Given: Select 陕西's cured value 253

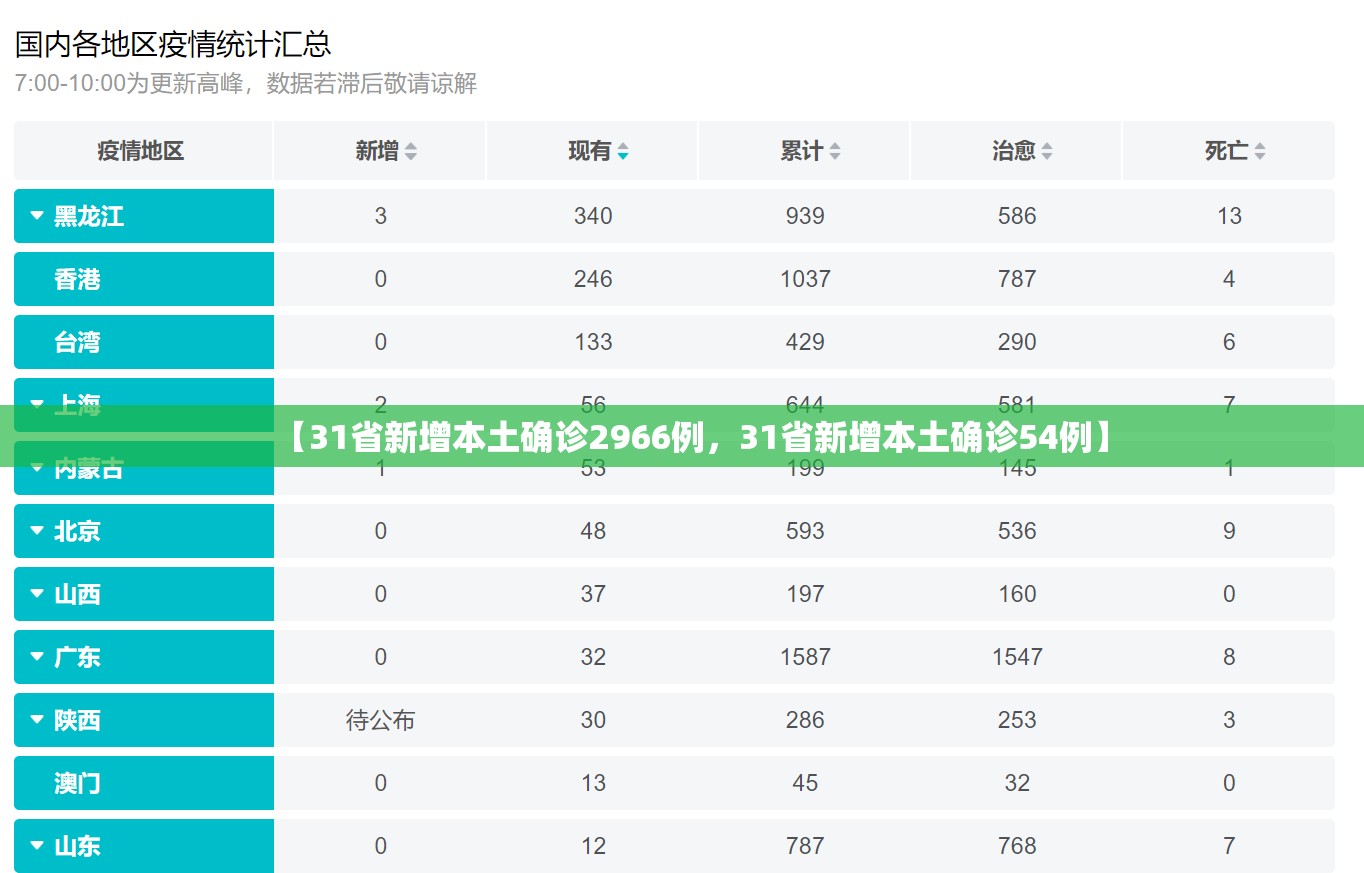Looking at the screenshot, I should (1017, 720).
